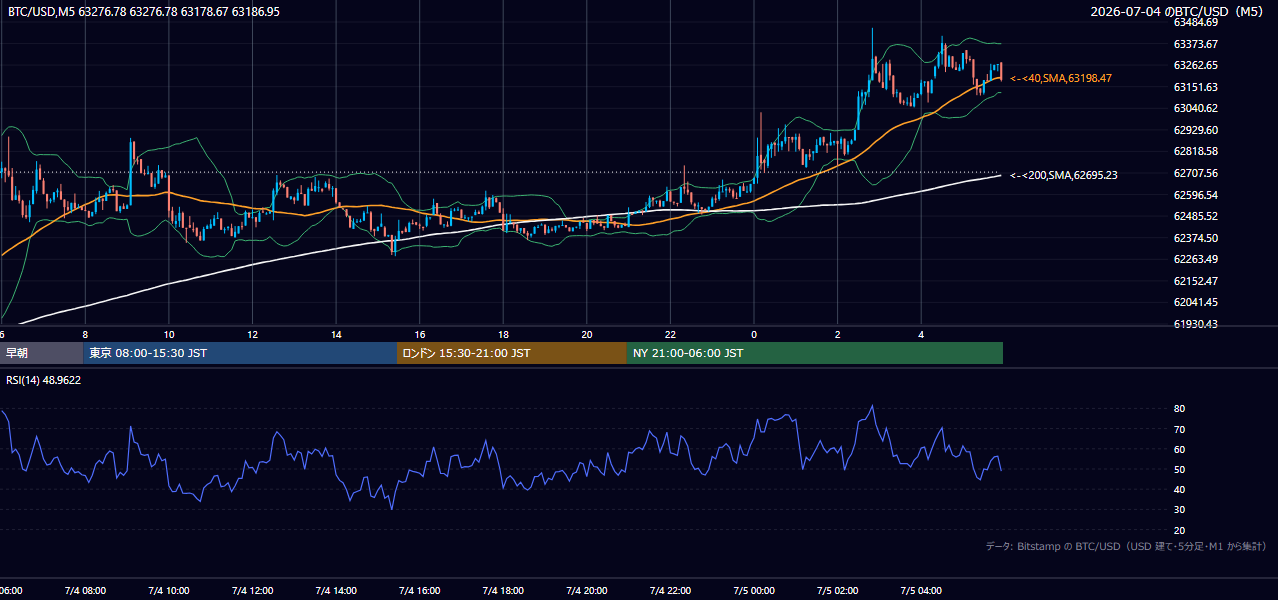Click the 7/4 08:00 time axis label
The image size is (1278, 600).
coord(85,591)
